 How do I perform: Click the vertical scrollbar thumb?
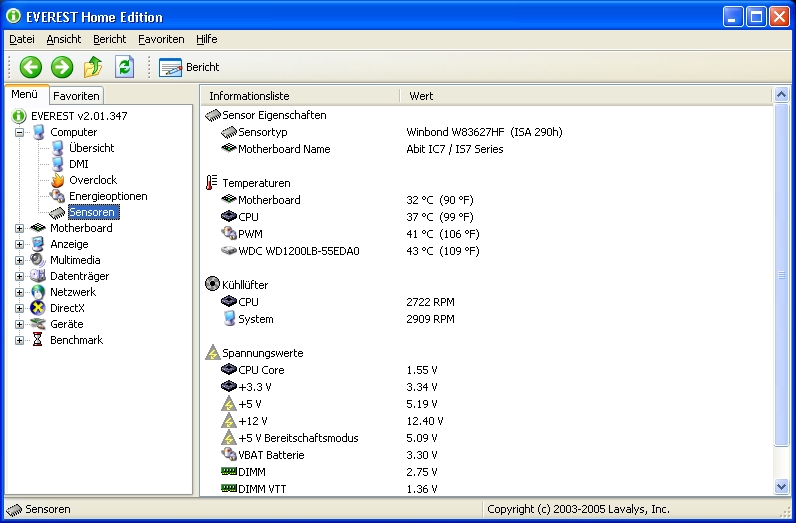[782, 275]
